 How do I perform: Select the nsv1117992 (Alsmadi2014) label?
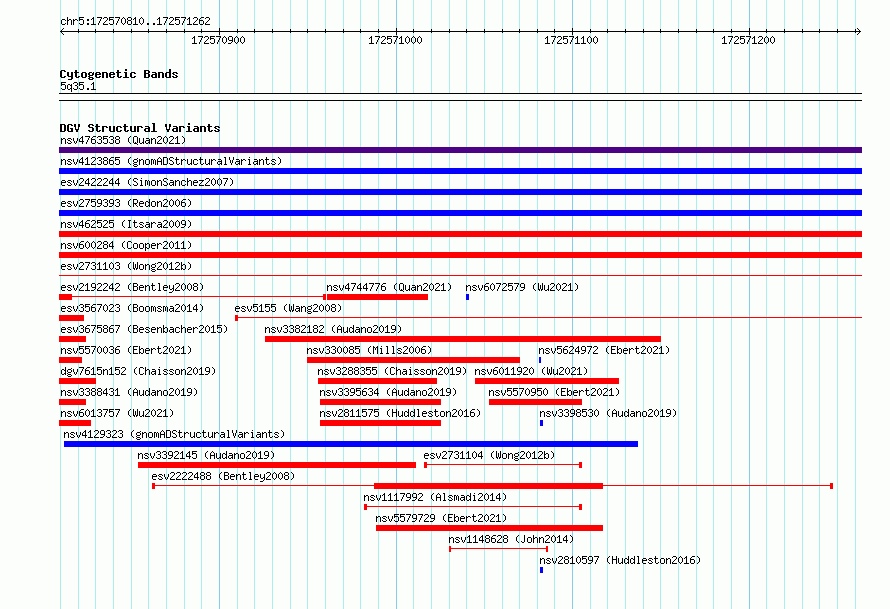tap(435, 497)
